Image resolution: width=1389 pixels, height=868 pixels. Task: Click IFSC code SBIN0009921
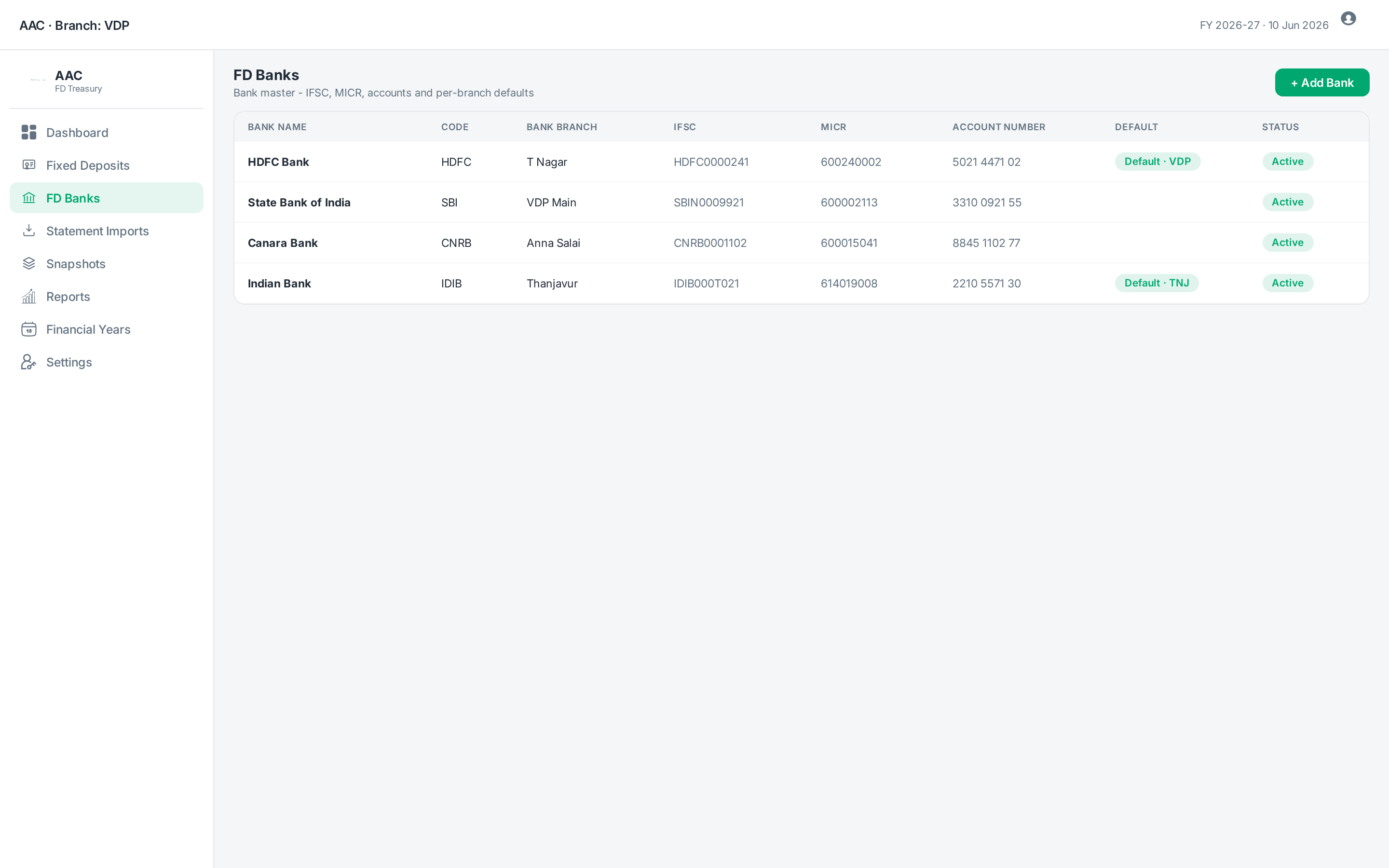tap(709, 203)
